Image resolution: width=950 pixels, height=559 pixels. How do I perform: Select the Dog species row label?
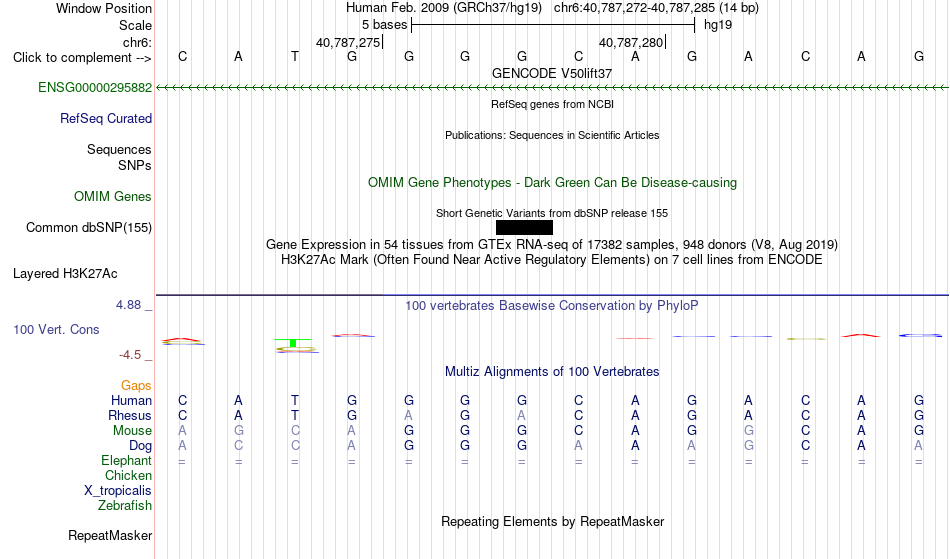coord(140,446)
